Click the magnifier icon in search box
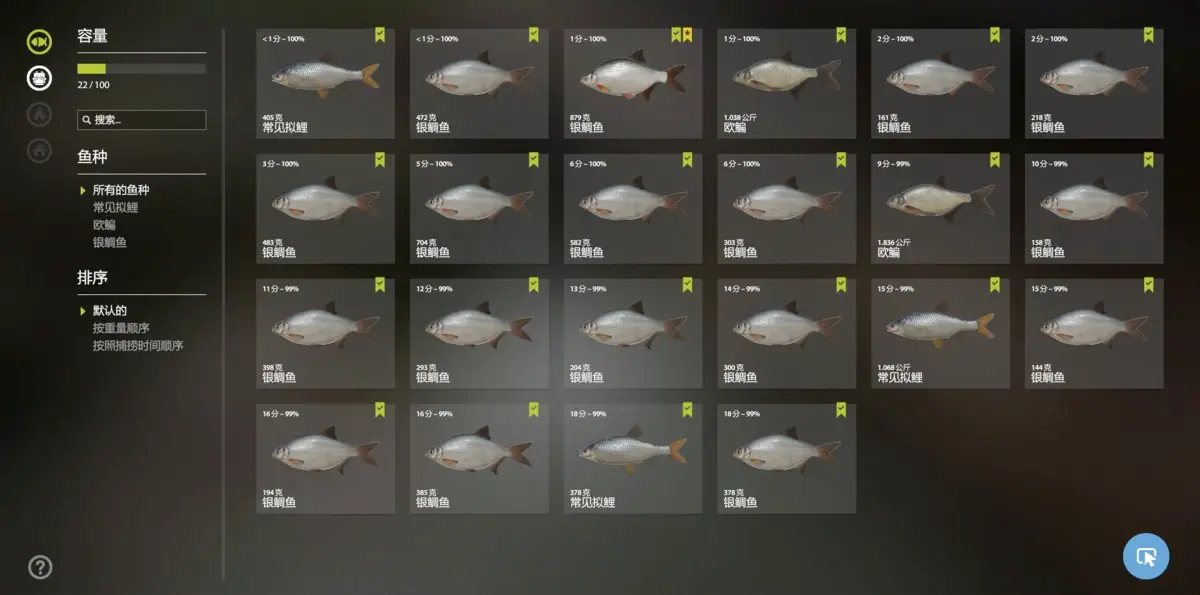Viewport: 1200px width, 595px height. [87, 120]
